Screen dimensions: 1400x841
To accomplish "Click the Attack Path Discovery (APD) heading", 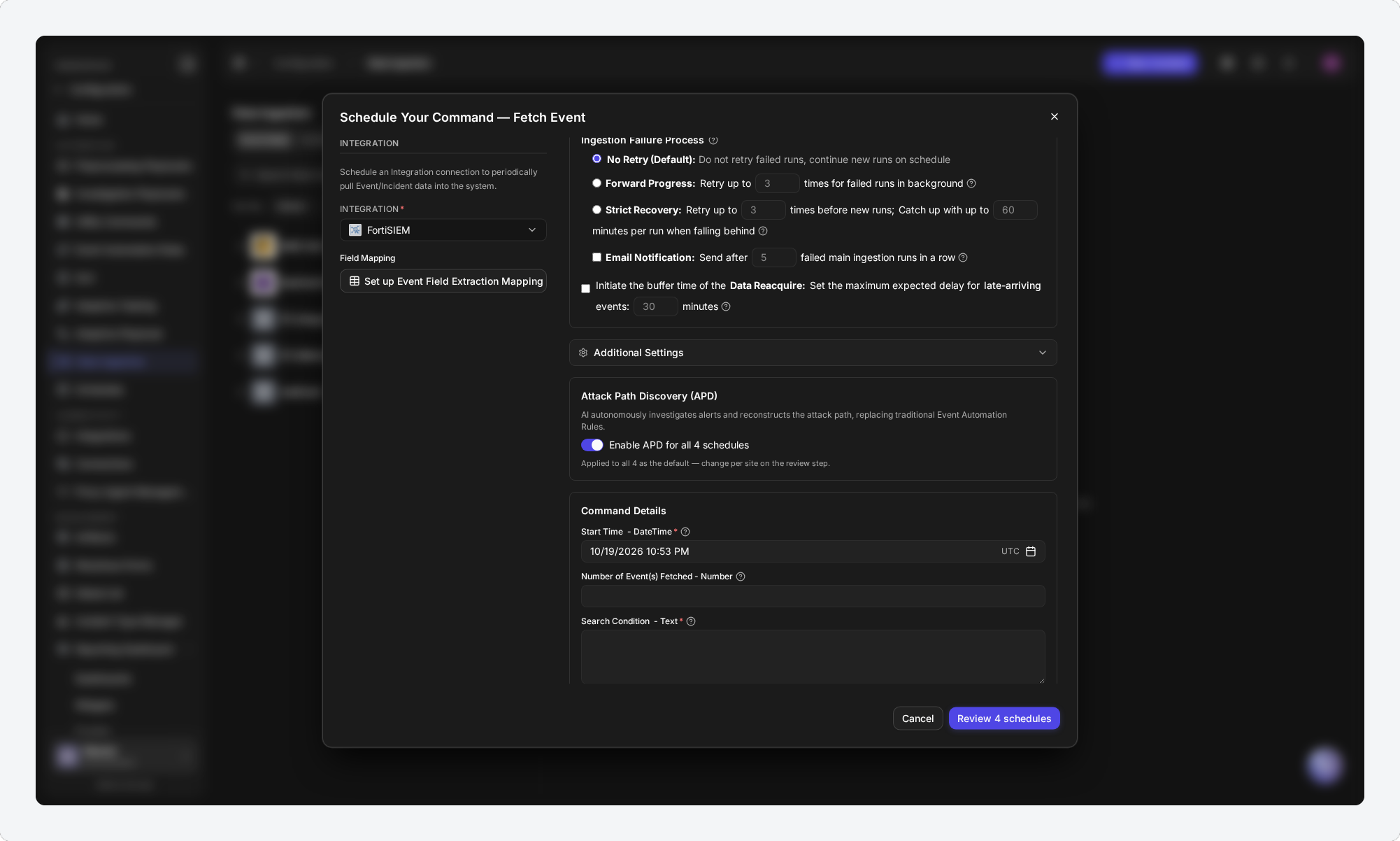I will coord(649,396).
